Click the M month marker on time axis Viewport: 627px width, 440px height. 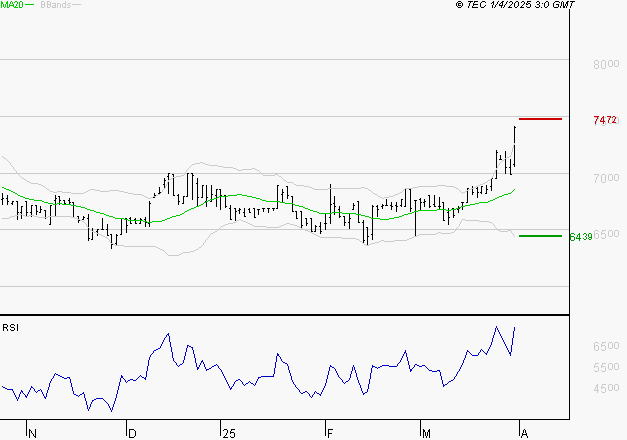click(425, 433)
